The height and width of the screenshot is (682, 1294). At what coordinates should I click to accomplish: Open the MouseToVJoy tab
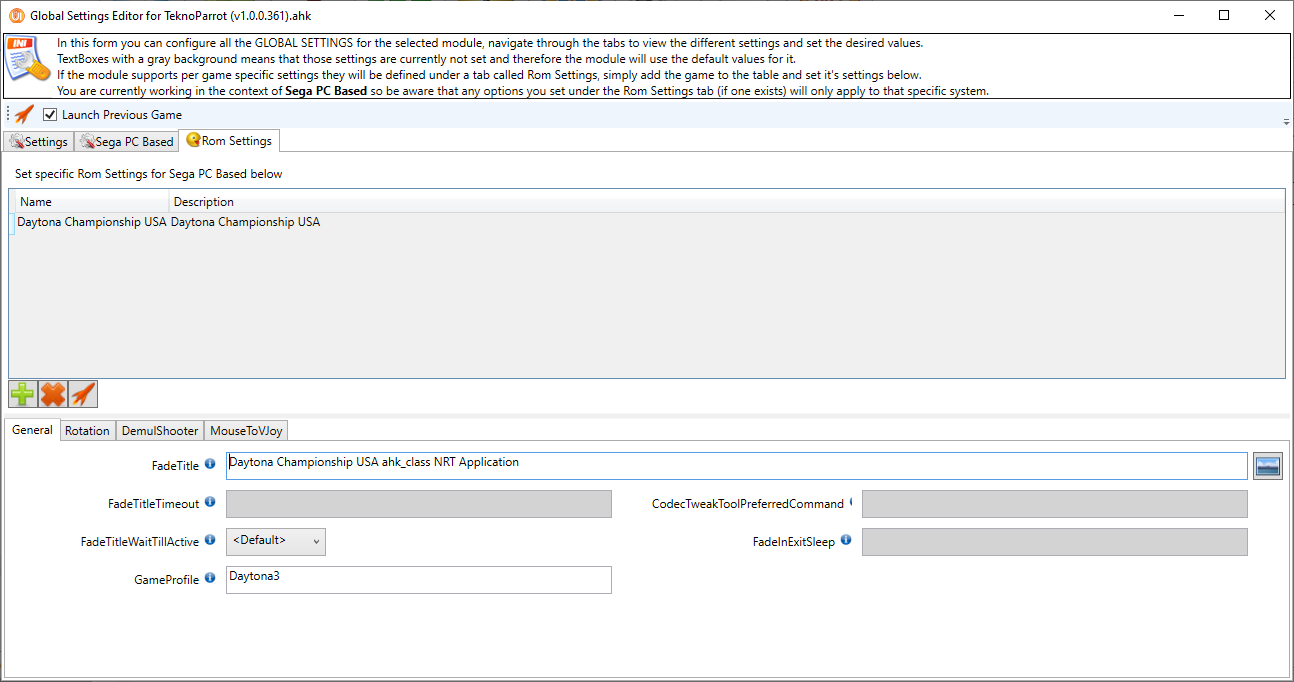pos(247,431)
